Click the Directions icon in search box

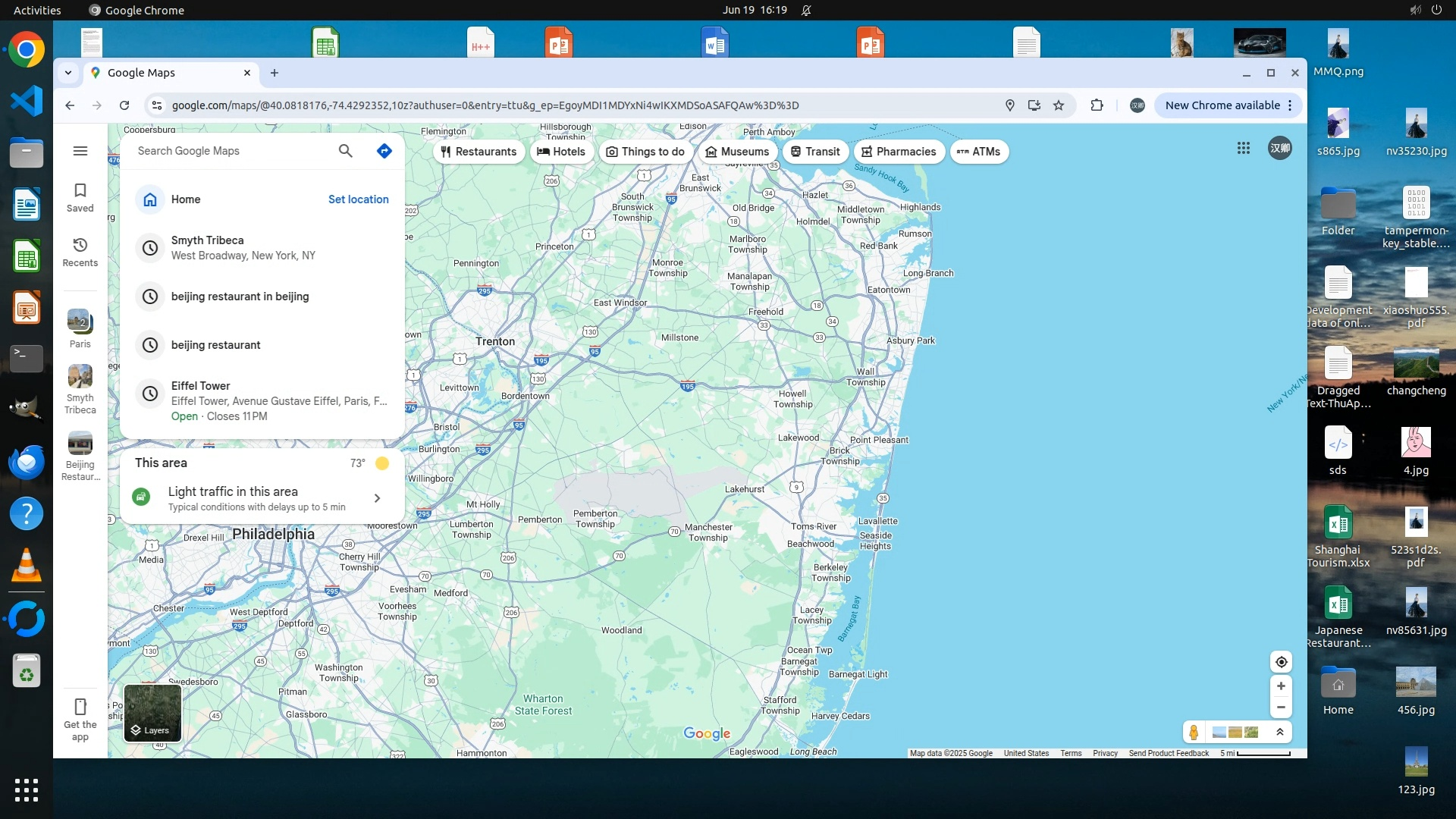(384, 151)
